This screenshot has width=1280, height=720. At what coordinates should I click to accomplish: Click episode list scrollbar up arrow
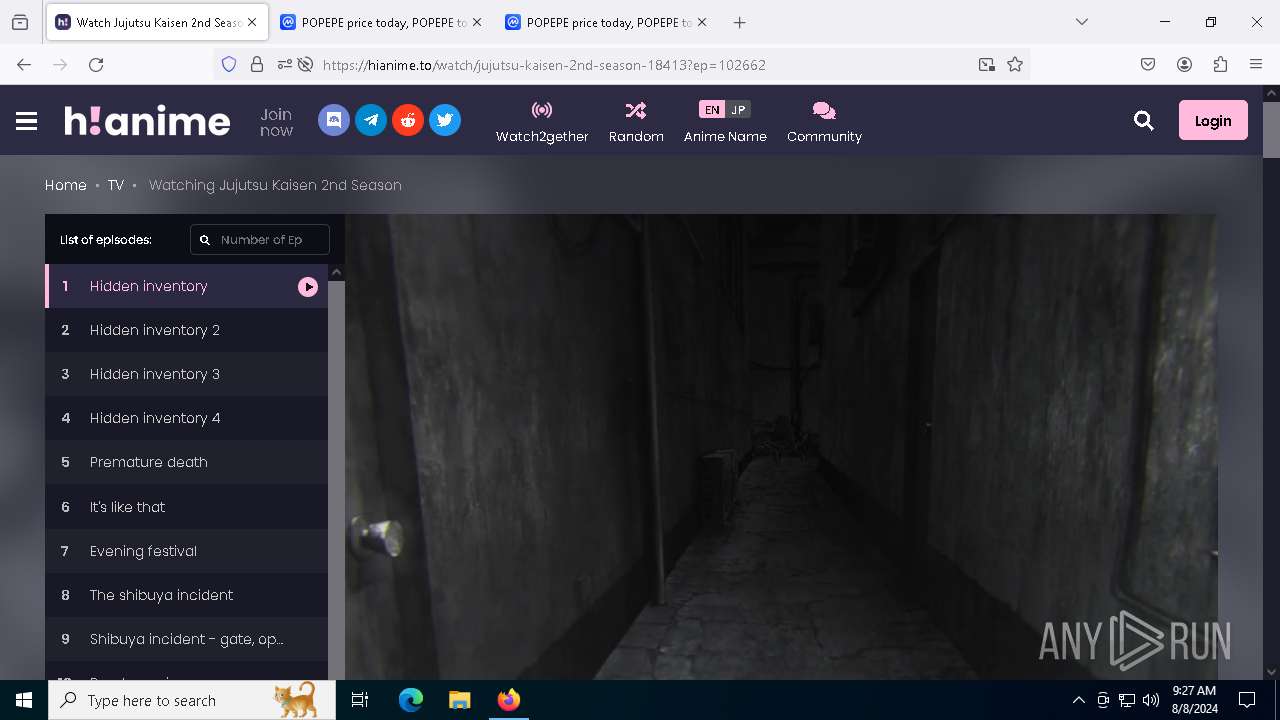click(x=337, y=272)
